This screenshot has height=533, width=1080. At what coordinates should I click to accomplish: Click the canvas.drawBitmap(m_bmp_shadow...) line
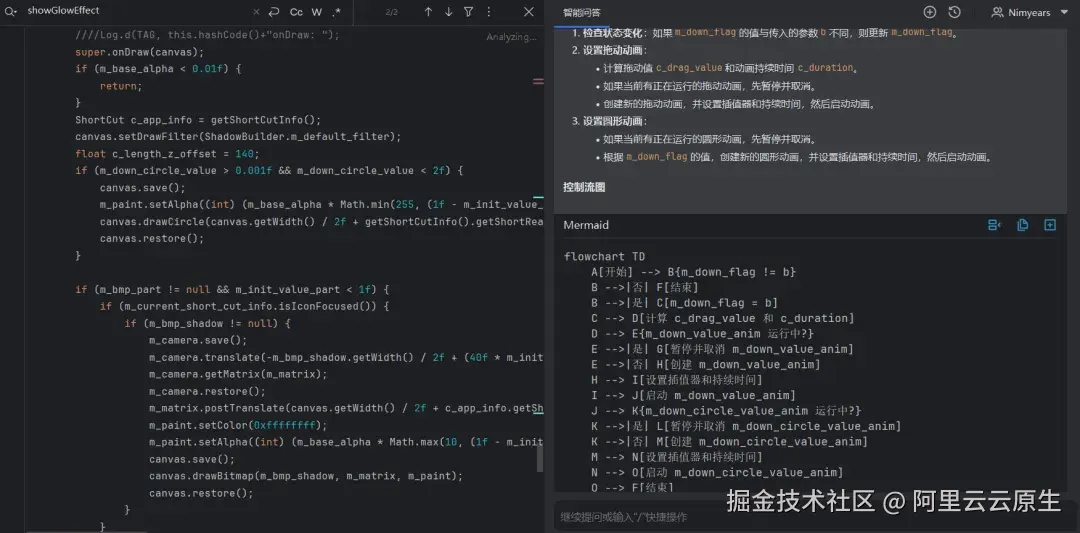pyautogui.click(x=306, y=476)
